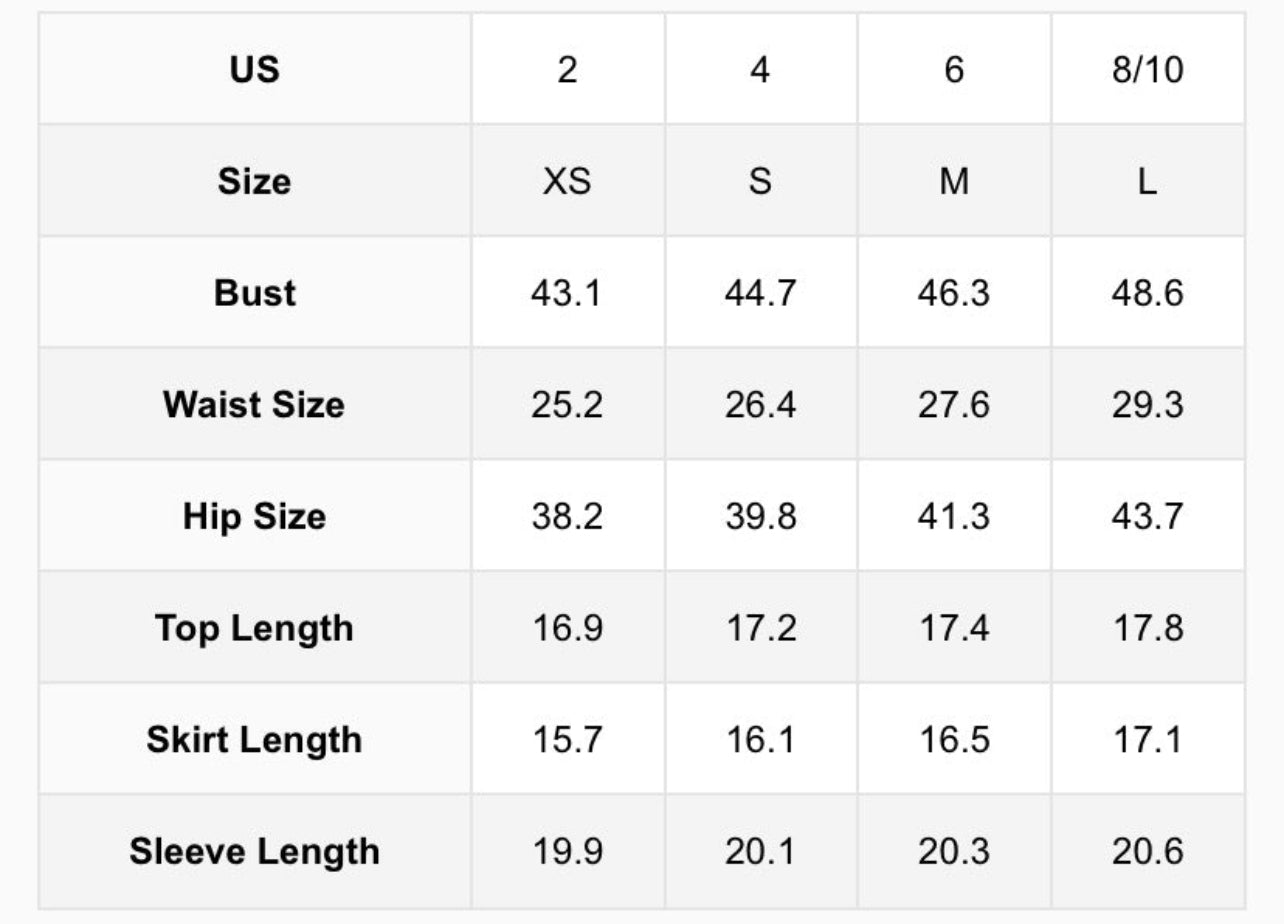Click the waist value 29.3 for size L

(1147, 405)
